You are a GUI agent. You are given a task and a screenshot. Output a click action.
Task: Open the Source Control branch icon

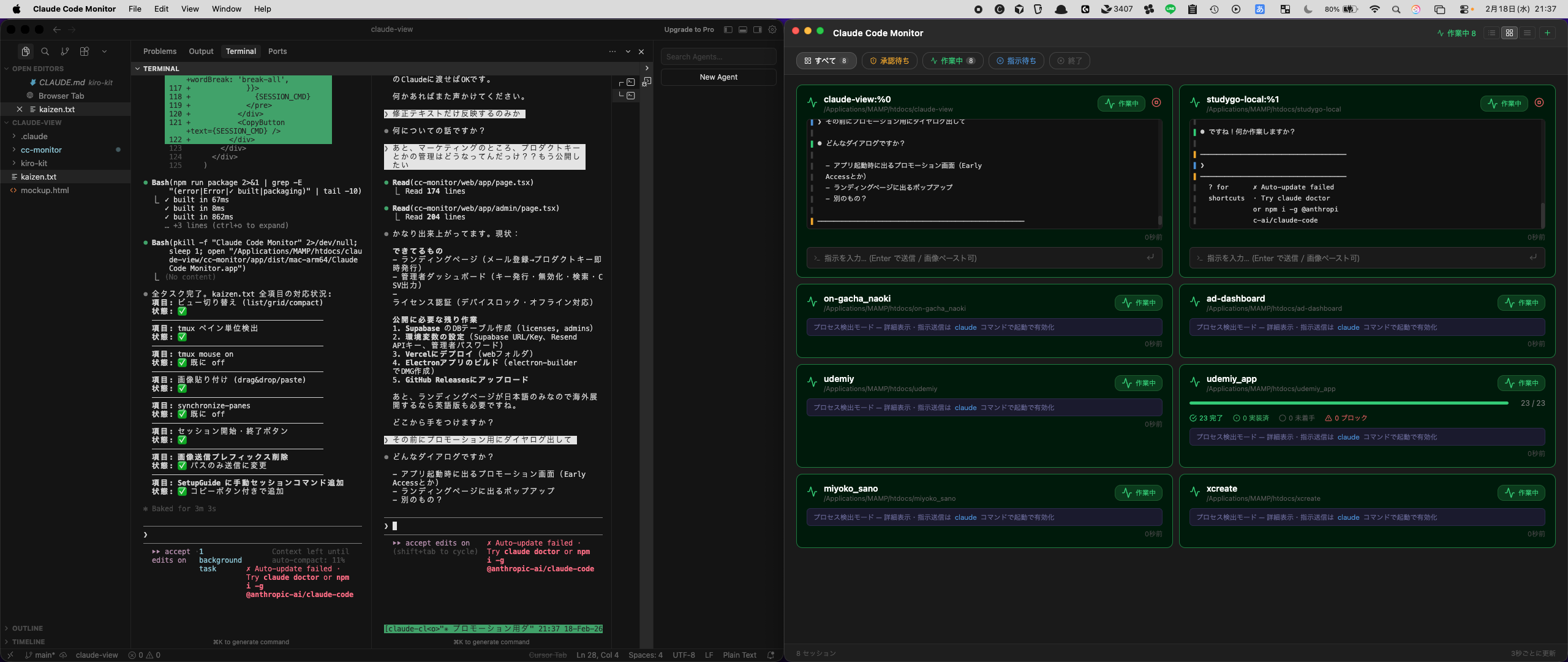(x=65, y=51)
